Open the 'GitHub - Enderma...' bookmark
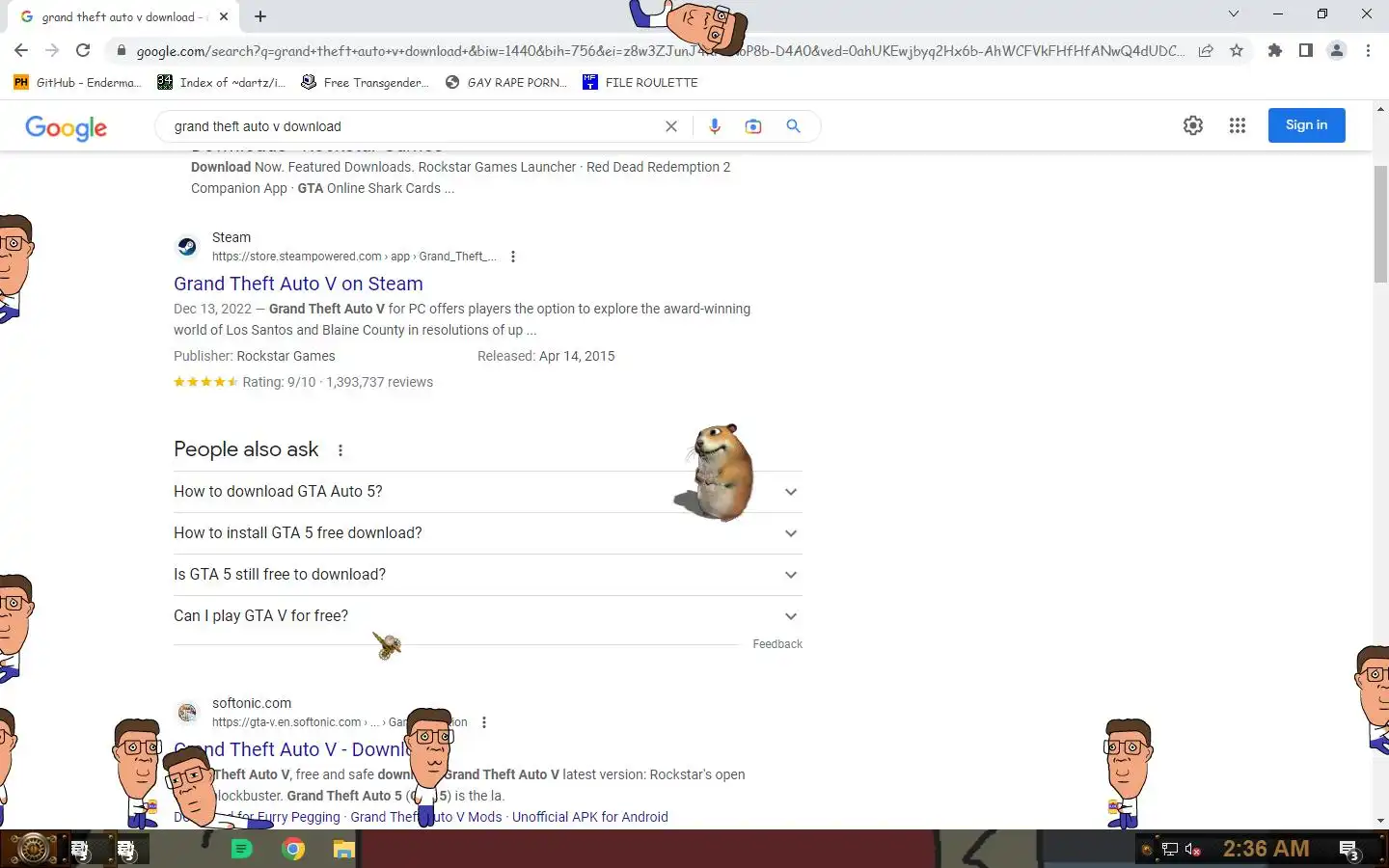The height and width of the screenshot is (868, 1389). tap(77, 83)
